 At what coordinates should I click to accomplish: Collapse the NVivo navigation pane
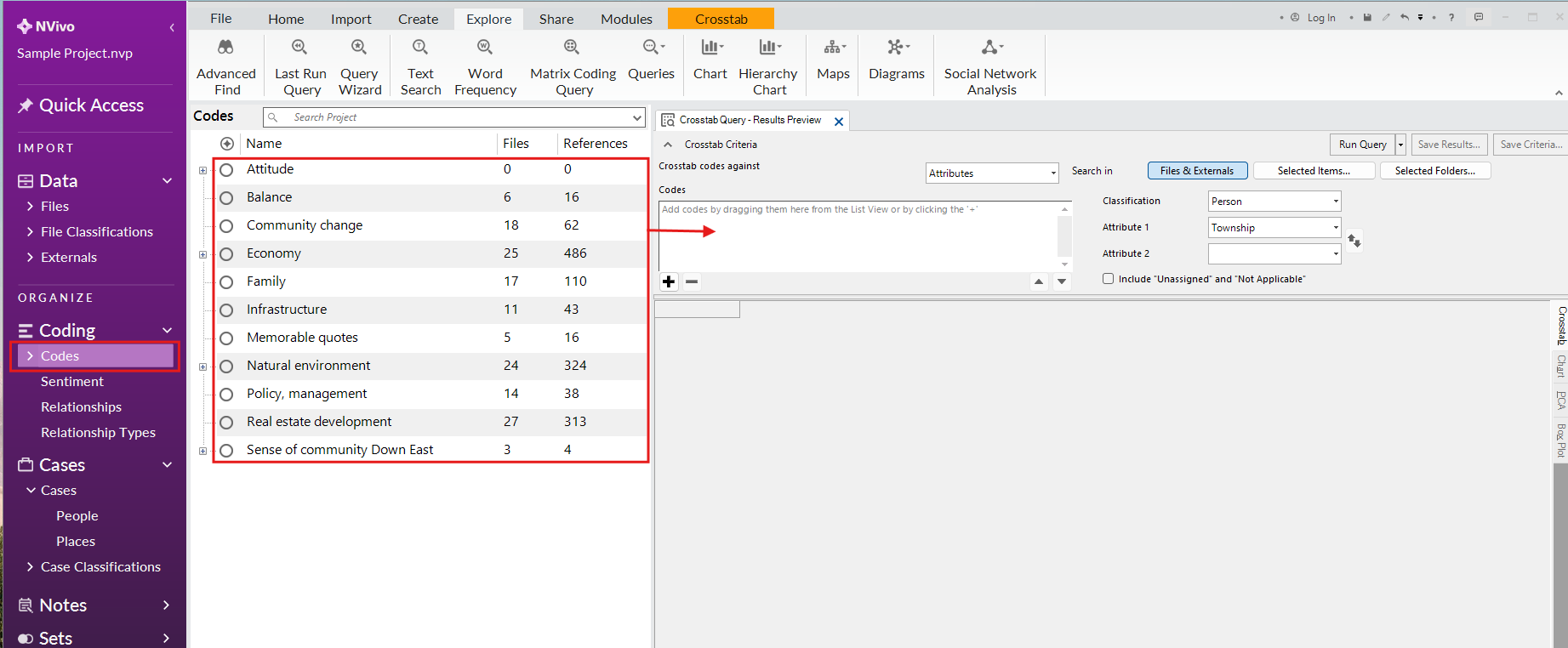pyautogui.click(x=172, y=27)
